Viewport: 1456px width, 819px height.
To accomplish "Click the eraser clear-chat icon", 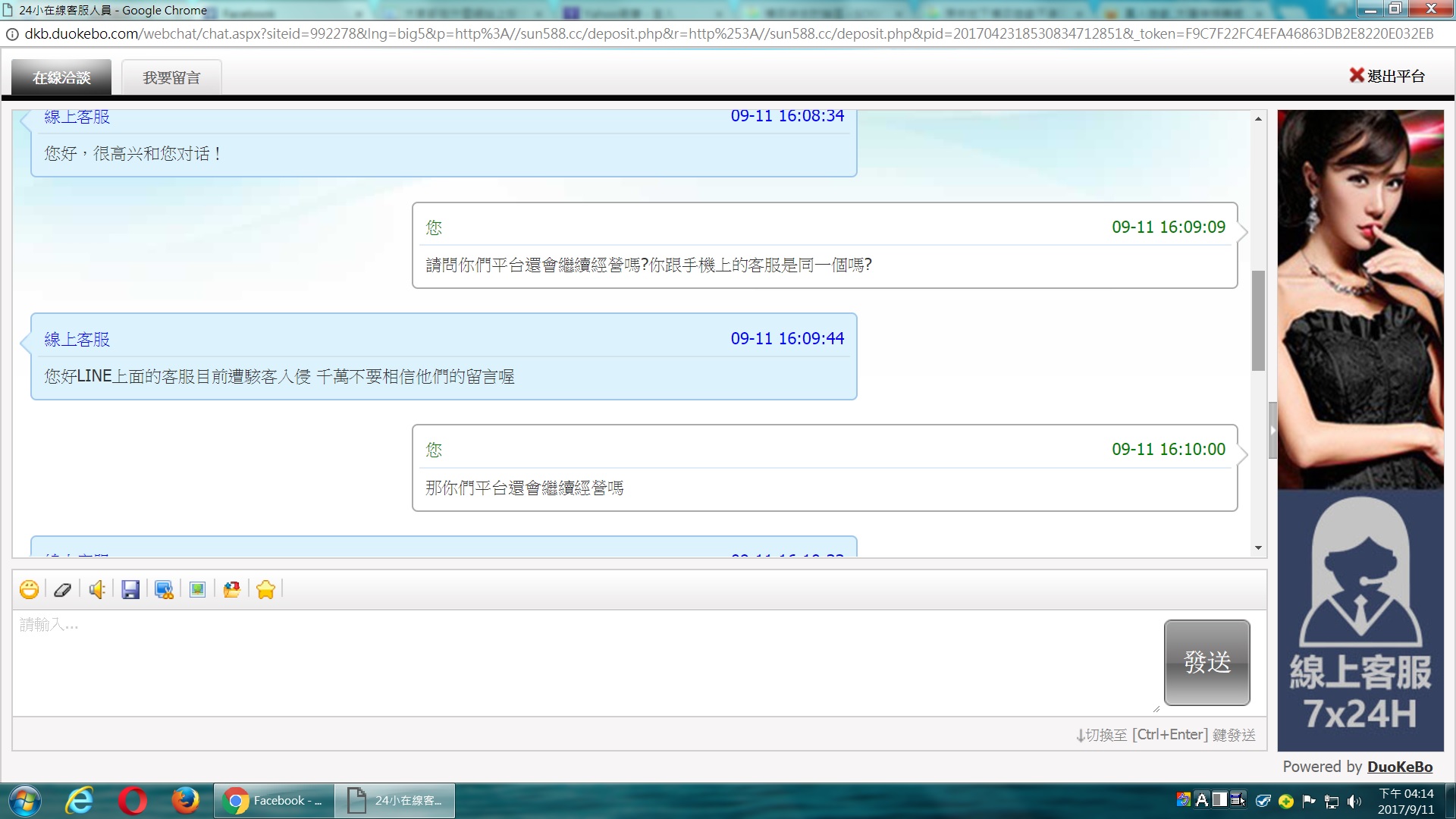I will click(x=63, y=589).
